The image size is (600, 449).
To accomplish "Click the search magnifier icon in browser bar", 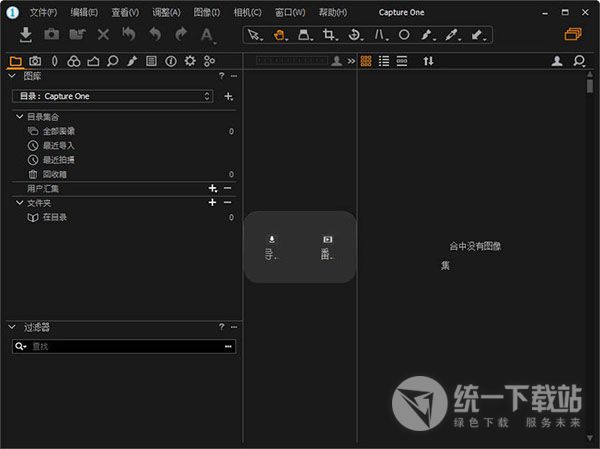I will tap(579, 61).
